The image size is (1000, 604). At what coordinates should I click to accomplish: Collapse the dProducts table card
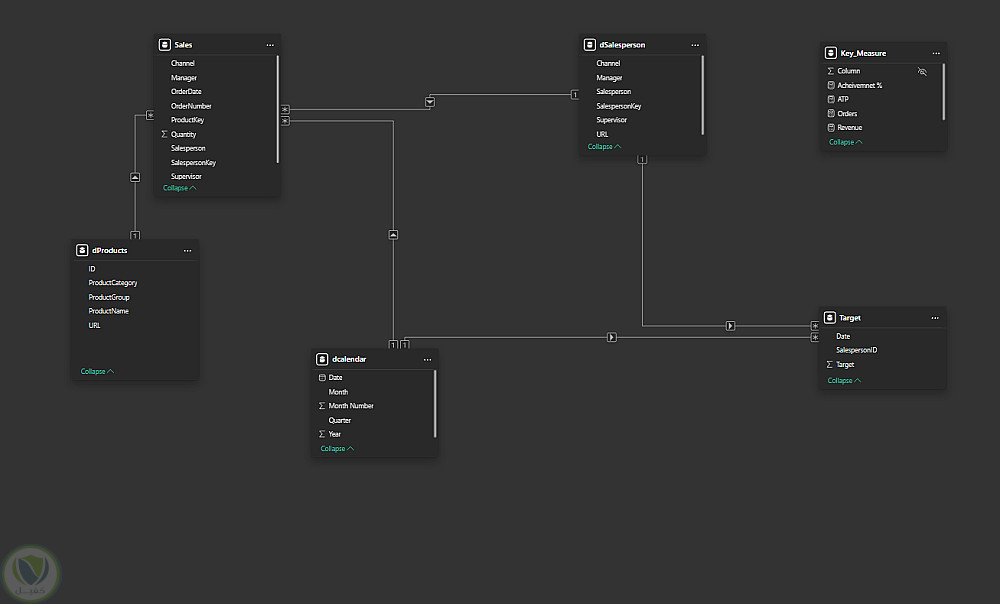(x=97, y=371)
